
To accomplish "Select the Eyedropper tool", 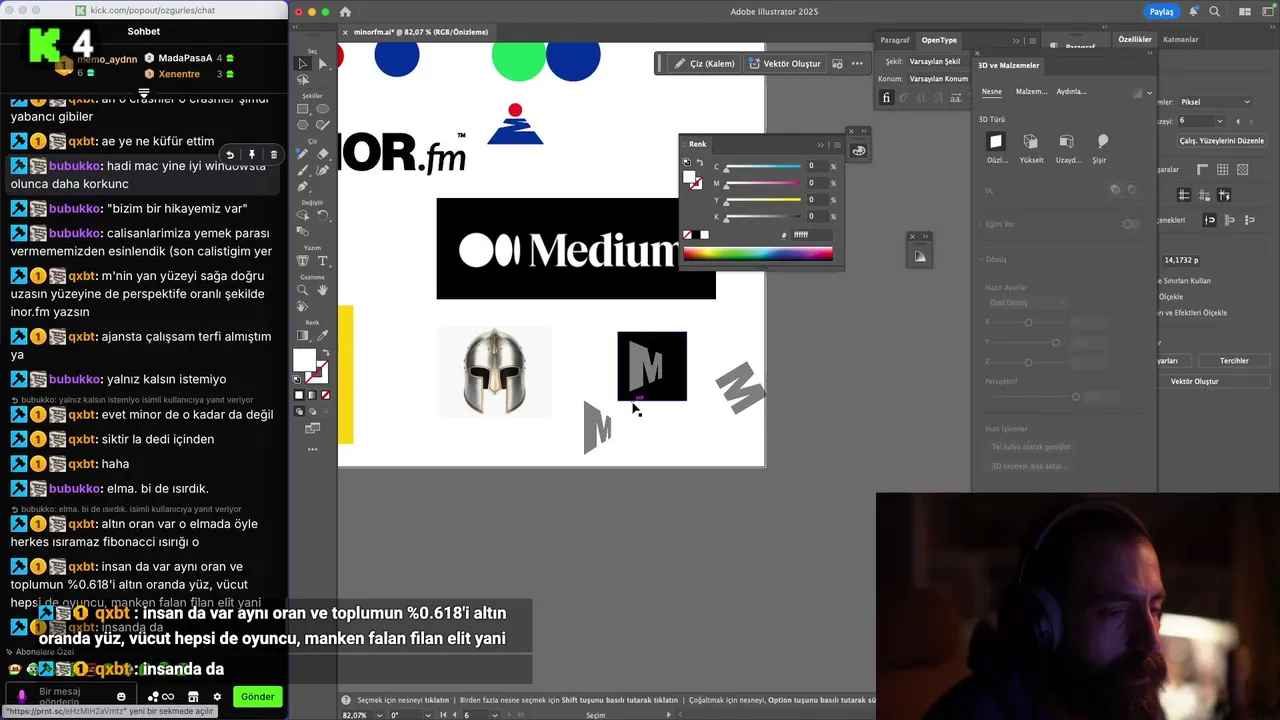I will click(x=322, y=336).
